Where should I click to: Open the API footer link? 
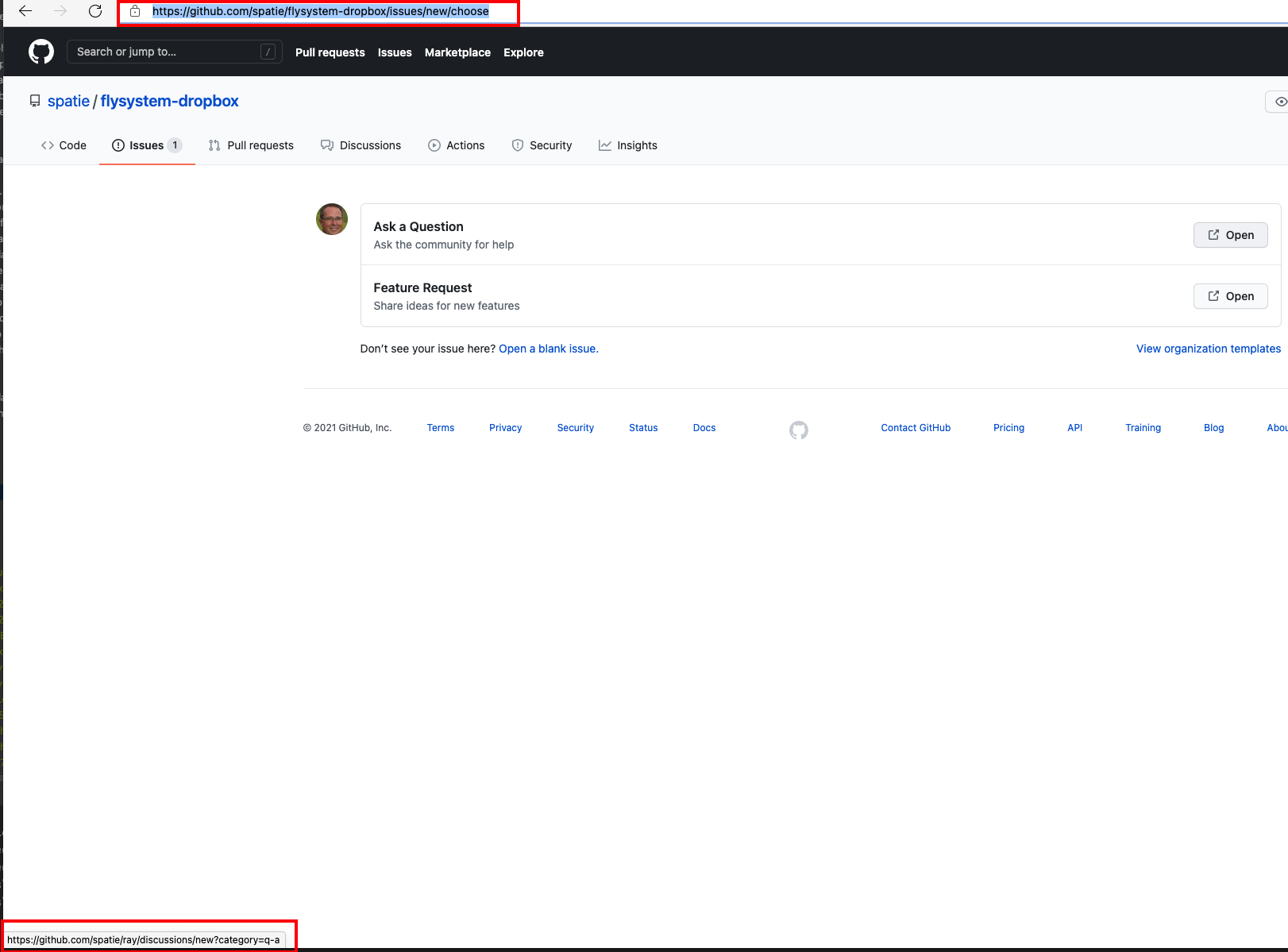point(1074,428)
